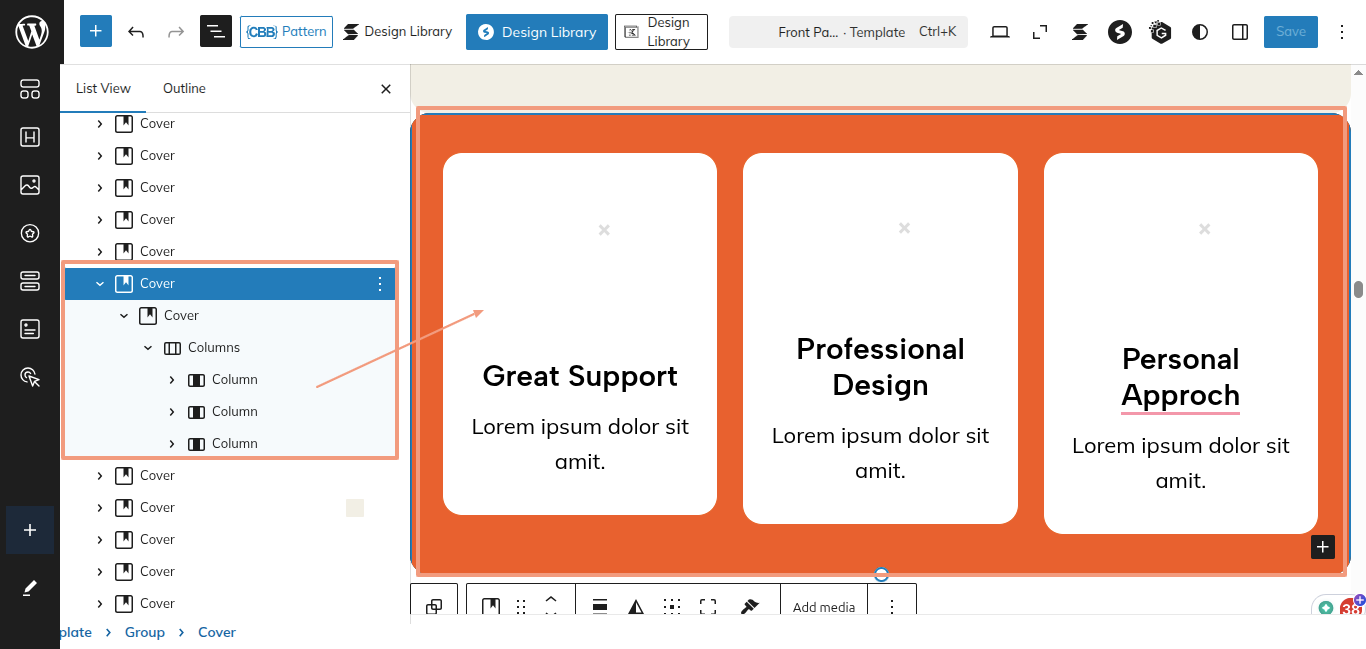Image resolution: width=1366 pixels, height=649 pixels.
Task: Open the content position grid icon
Action: point(672,607)
